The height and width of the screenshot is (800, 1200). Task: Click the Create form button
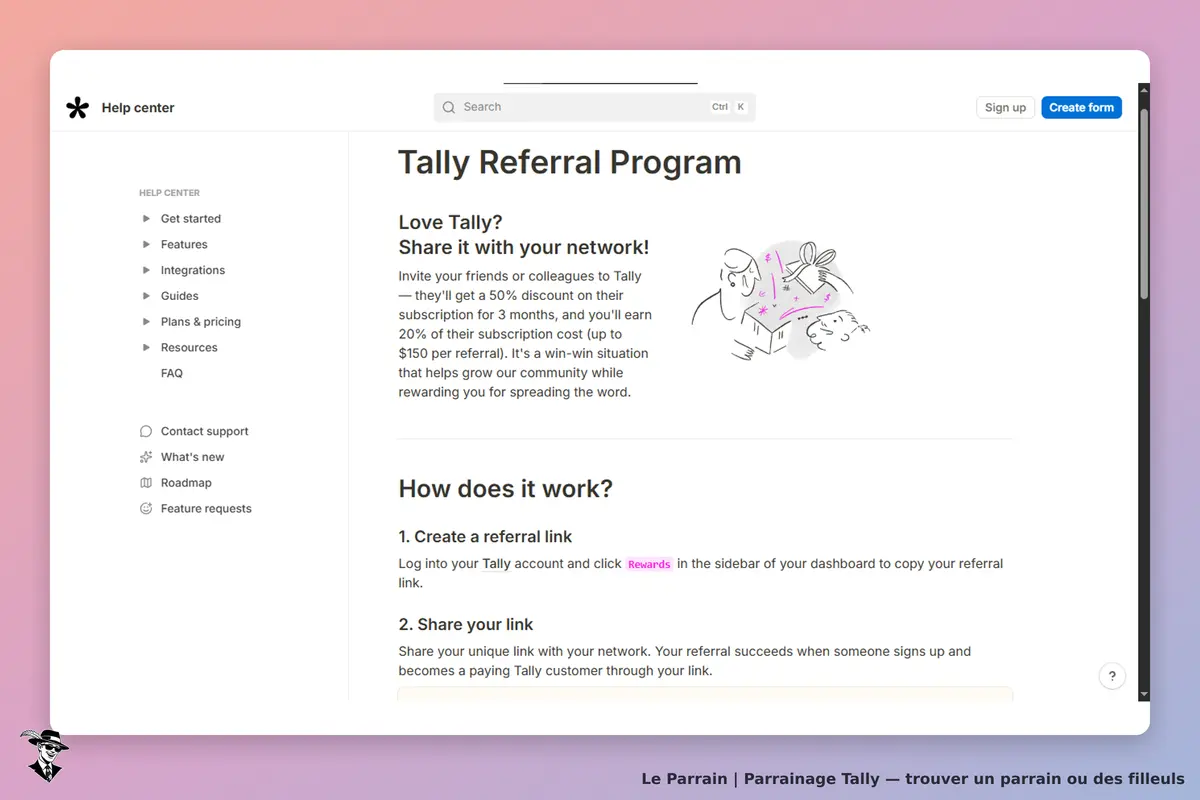coord(1081,108)
